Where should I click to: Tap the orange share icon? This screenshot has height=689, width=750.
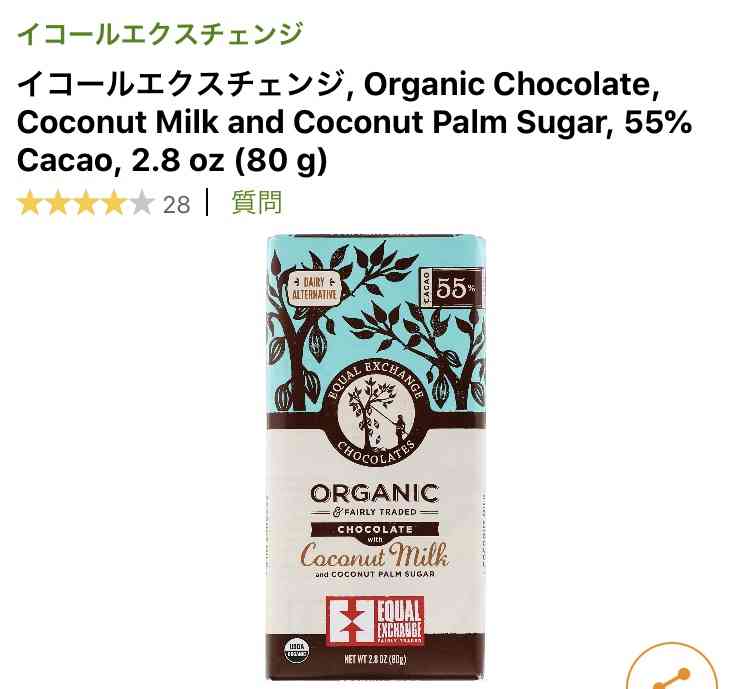[672, 672]
